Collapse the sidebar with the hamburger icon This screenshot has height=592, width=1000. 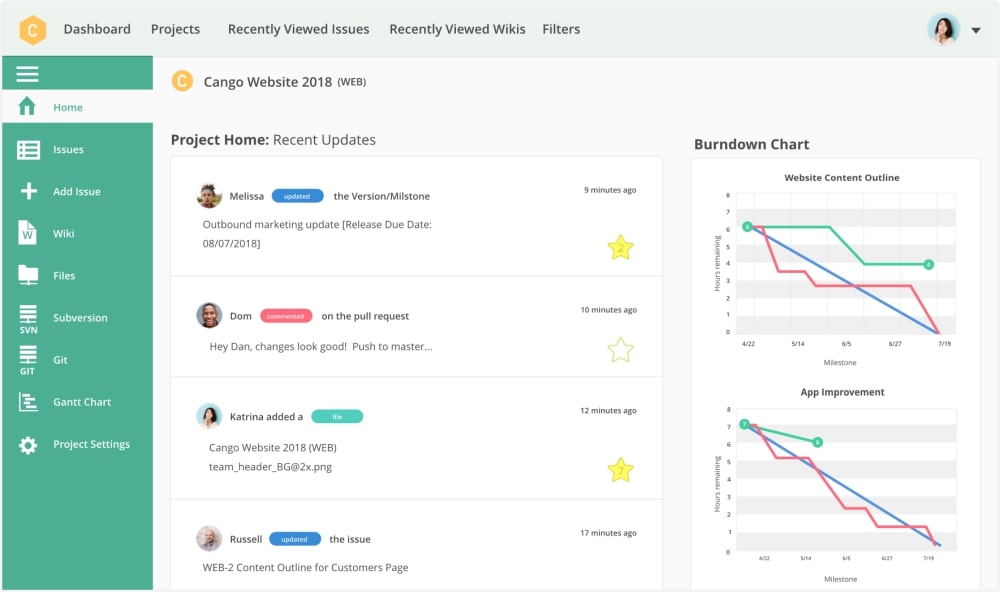[27, 73]
